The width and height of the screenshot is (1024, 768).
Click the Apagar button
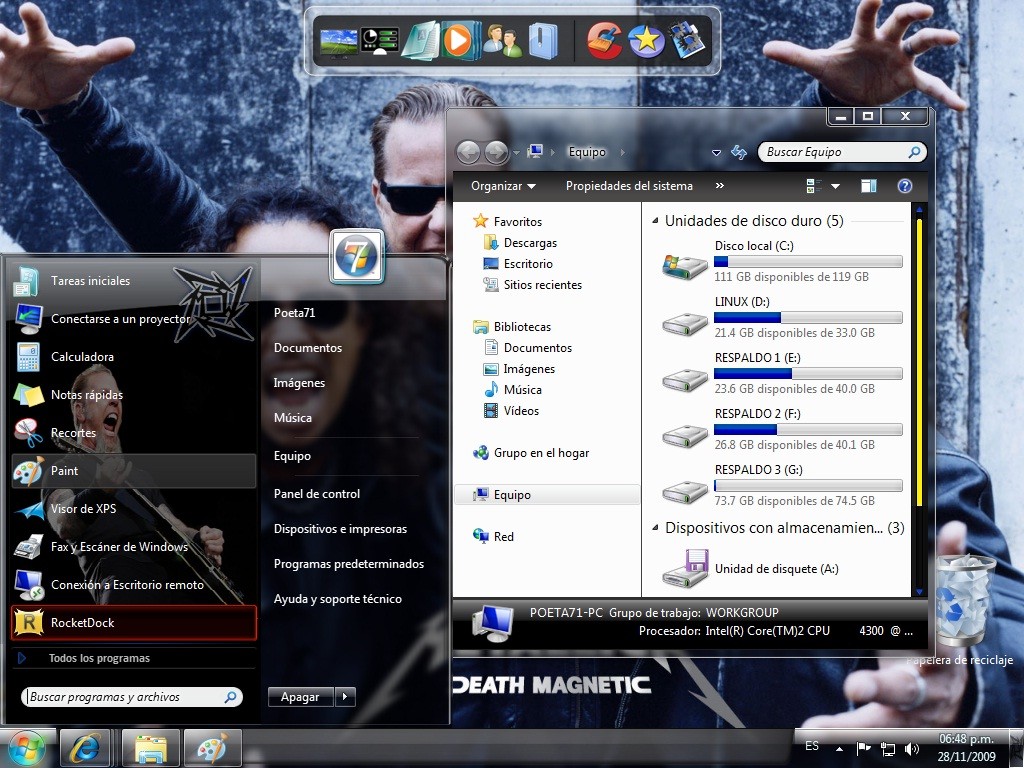[300, 697]
